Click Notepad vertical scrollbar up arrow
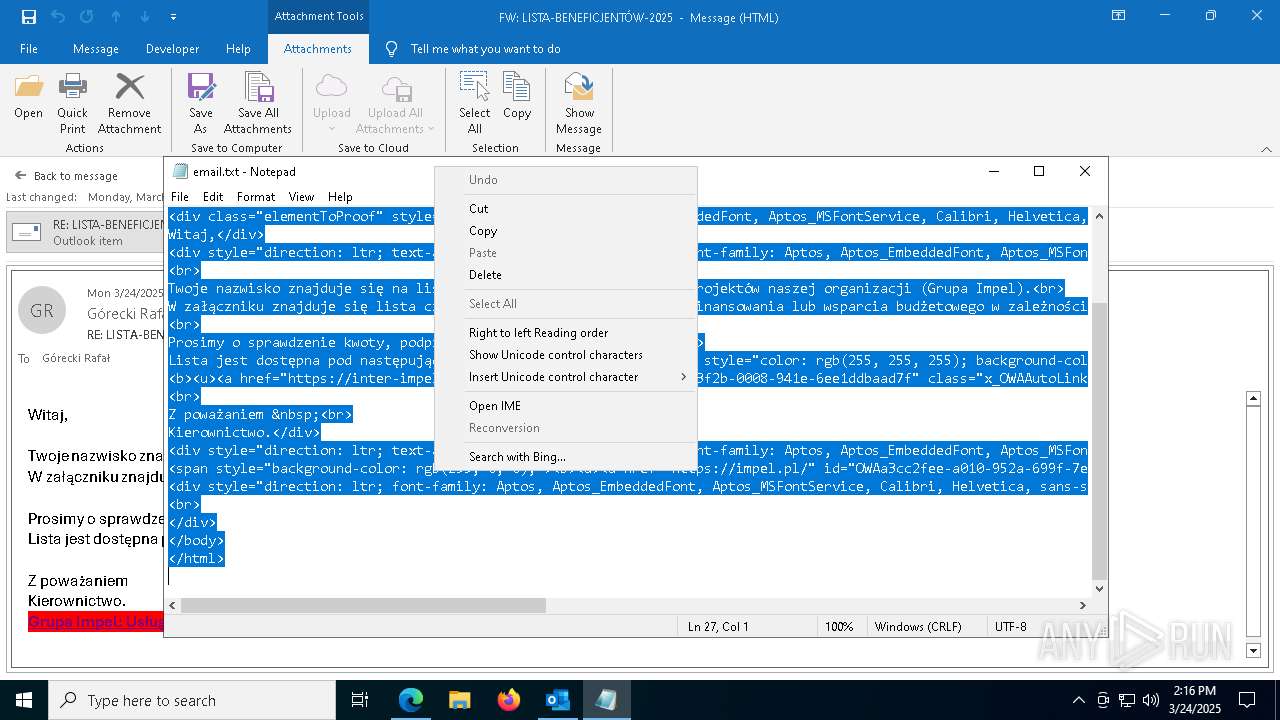Screen dimensions: 1280x720 pyautogui.click(x=1099, y=216)
